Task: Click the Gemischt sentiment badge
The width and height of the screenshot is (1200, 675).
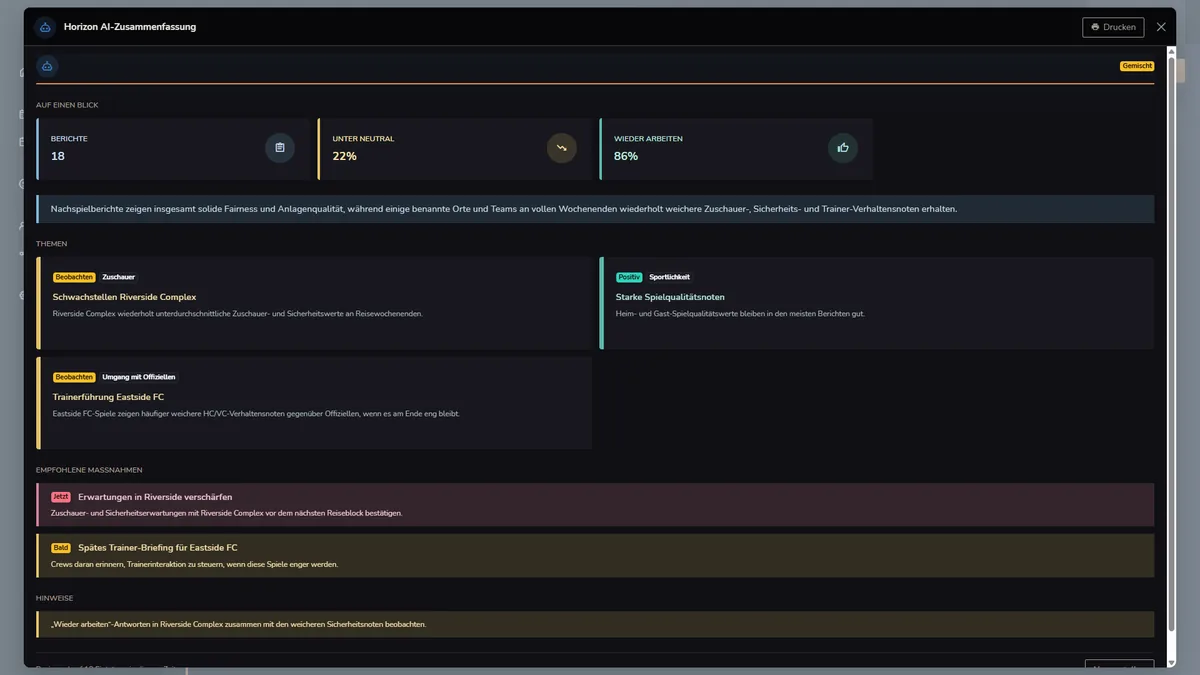Action: point(1137,66)
